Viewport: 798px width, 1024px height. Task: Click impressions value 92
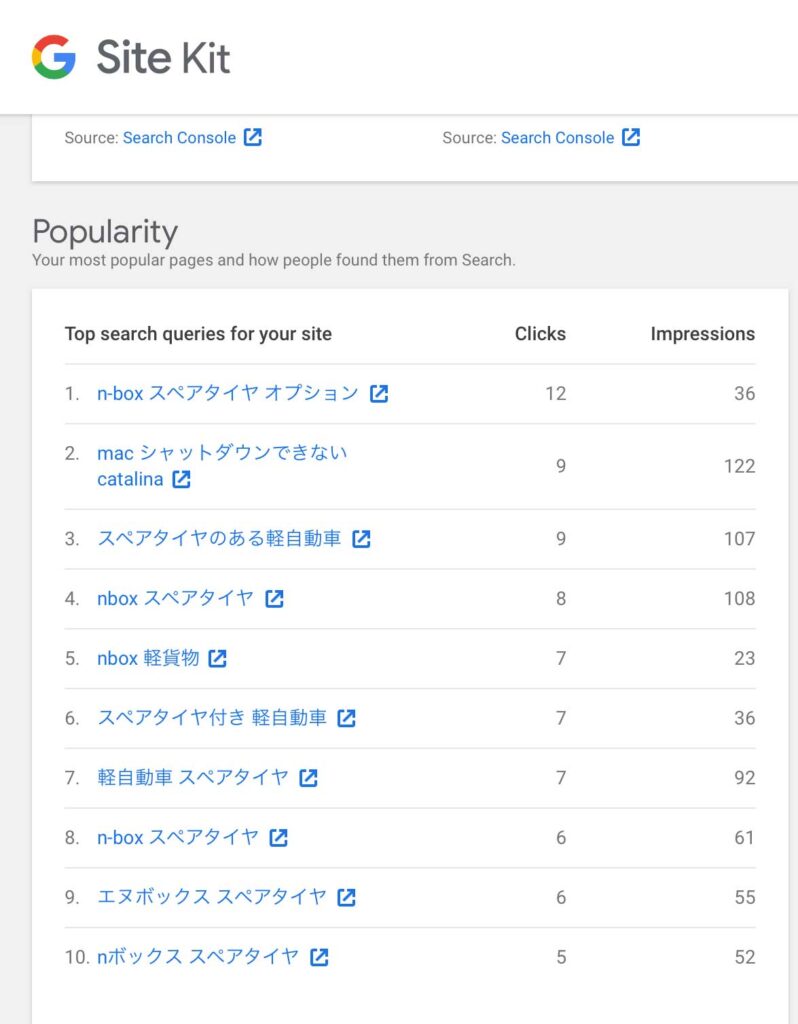[x=744, y=778]
